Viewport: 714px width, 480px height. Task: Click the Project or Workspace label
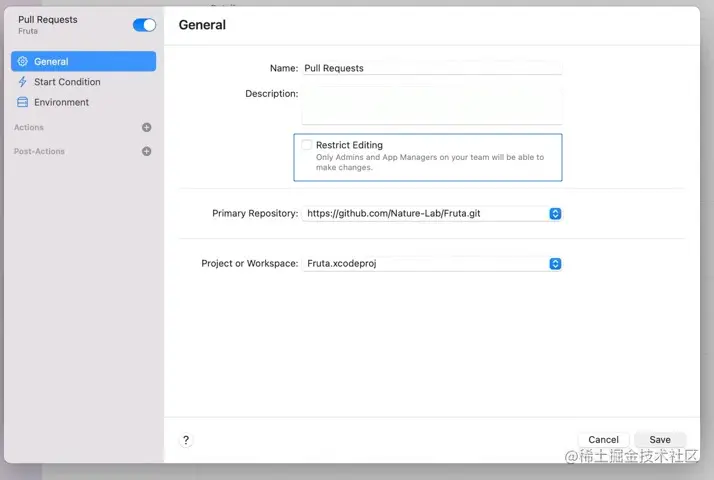click(x=250, y=264)
